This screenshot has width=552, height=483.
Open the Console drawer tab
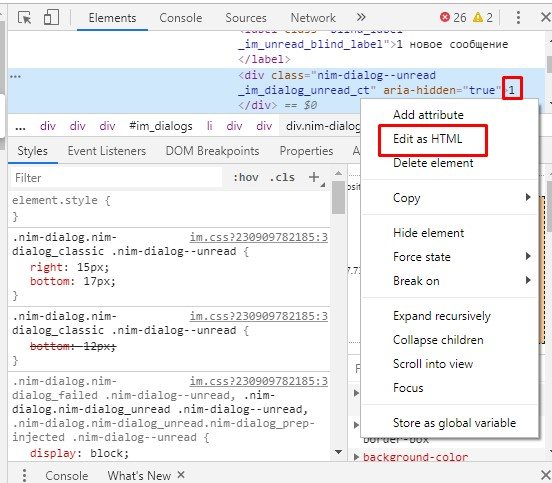(x=67, y=476)
